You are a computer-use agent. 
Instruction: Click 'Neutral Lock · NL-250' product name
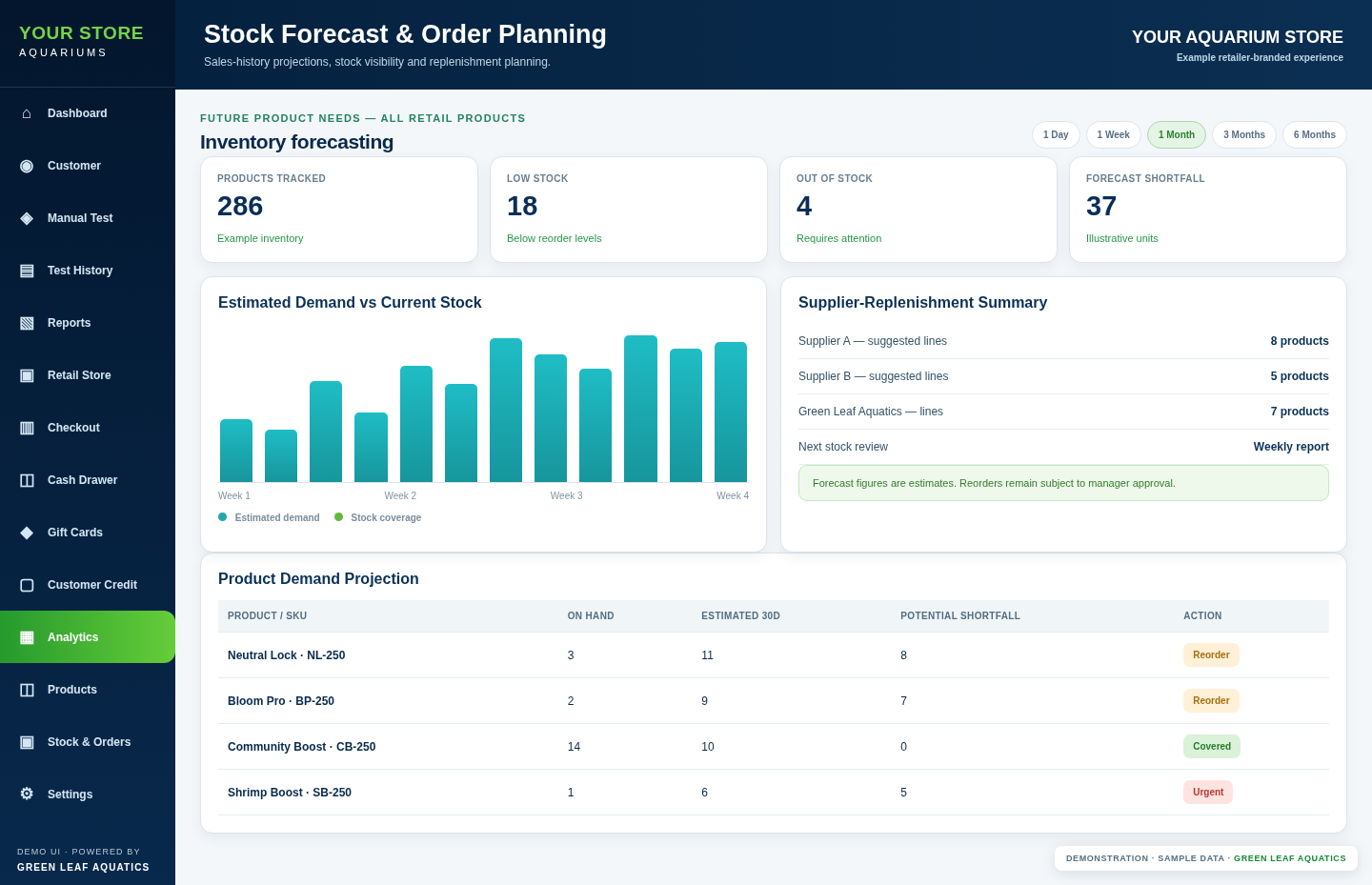(287, 655)
